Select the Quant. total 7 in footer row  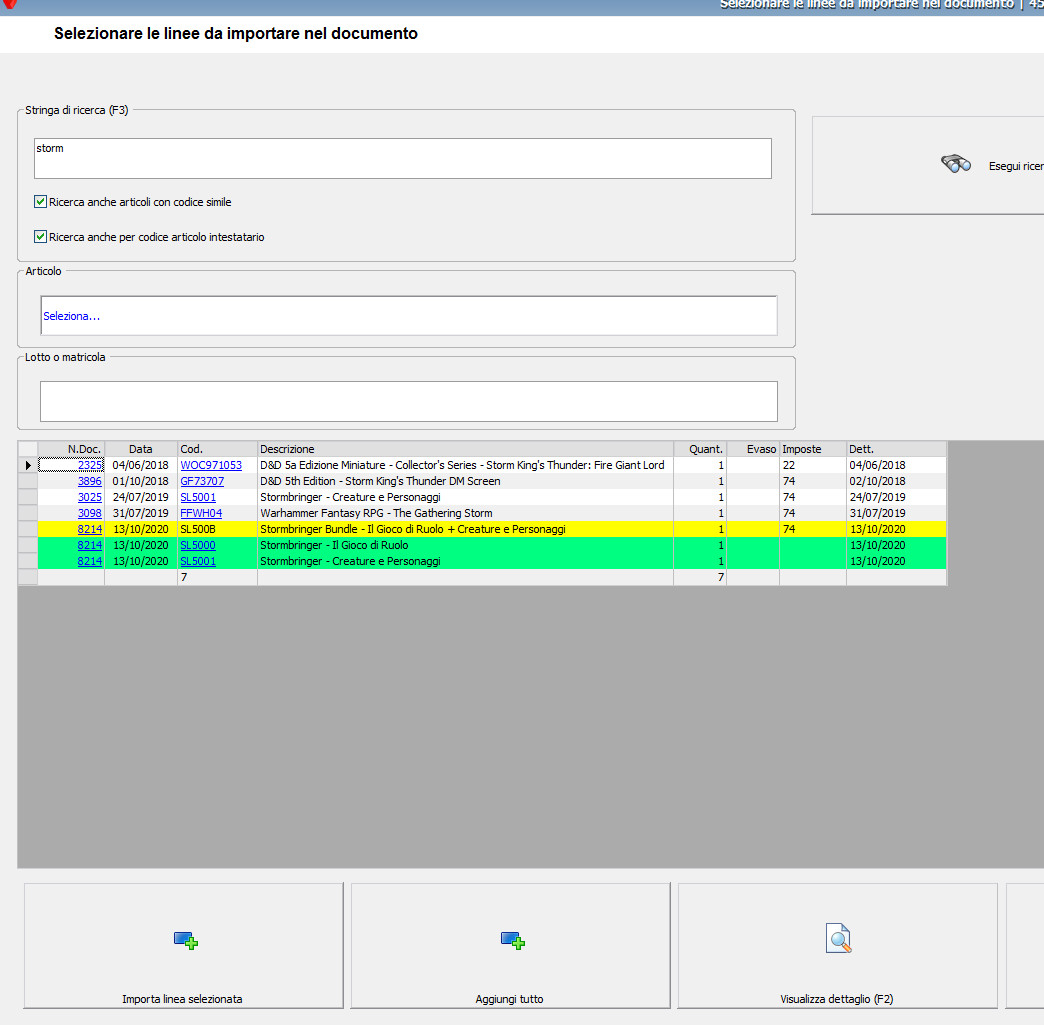coord(700,577)
